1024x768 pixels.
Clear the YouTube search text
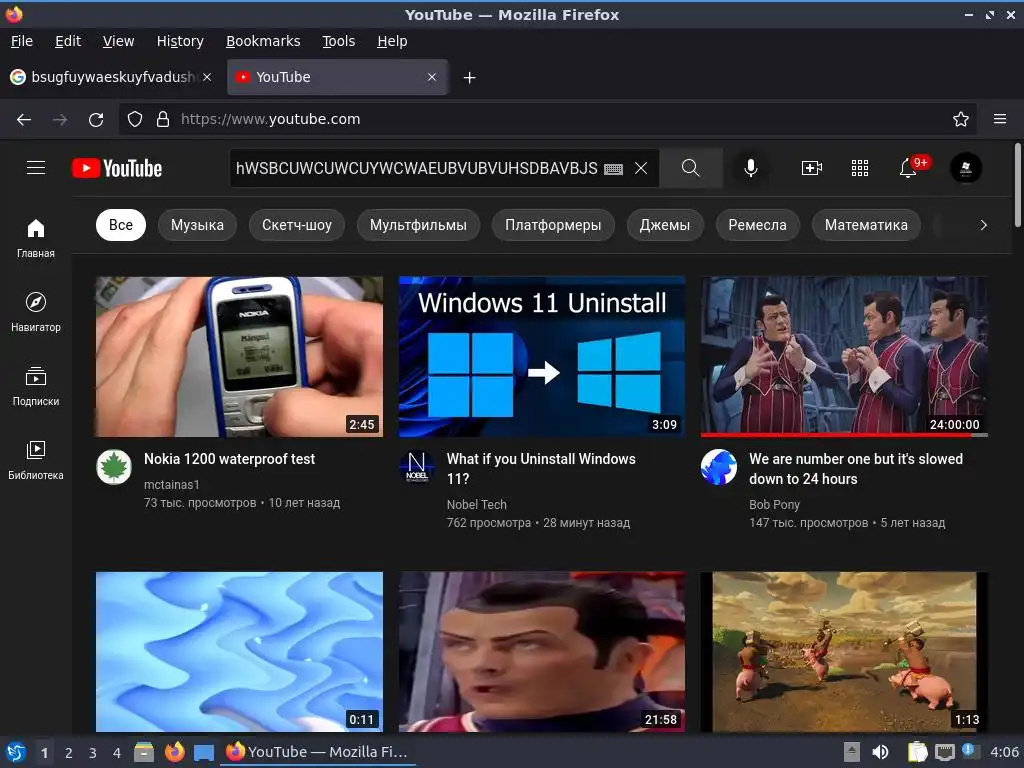point(641,168)
